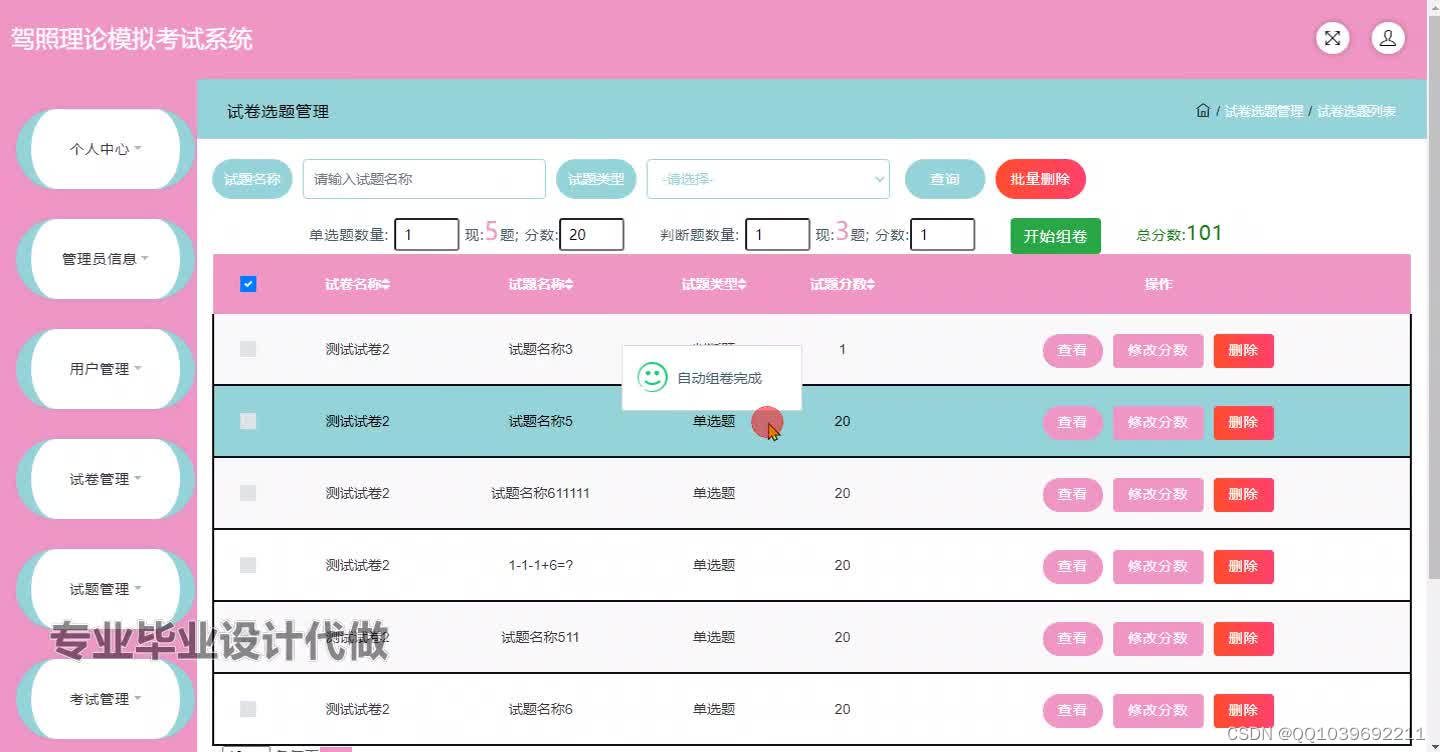Image resolution: width=1440 pixels, height=752 pixels.
Task: Delete the 试题名称5 row
Action: (1243, 423)
